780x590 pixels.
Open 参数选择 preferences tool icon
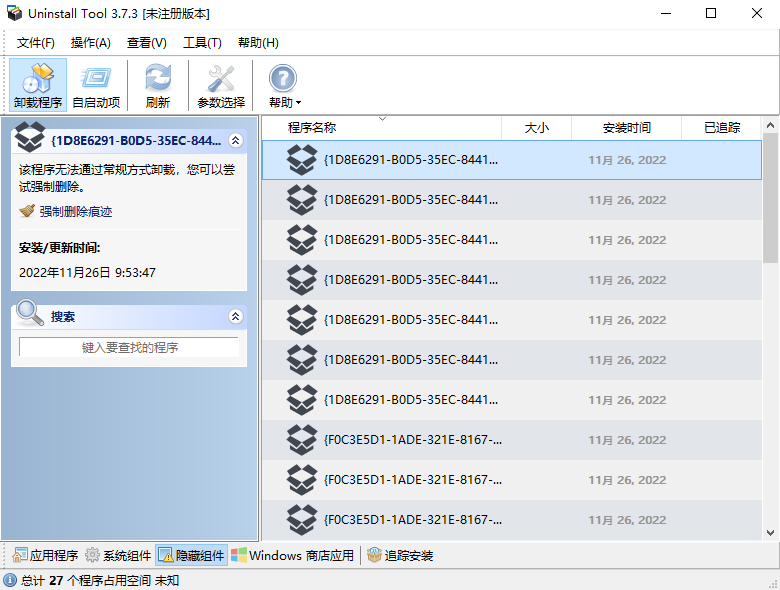tap(220, 79)
